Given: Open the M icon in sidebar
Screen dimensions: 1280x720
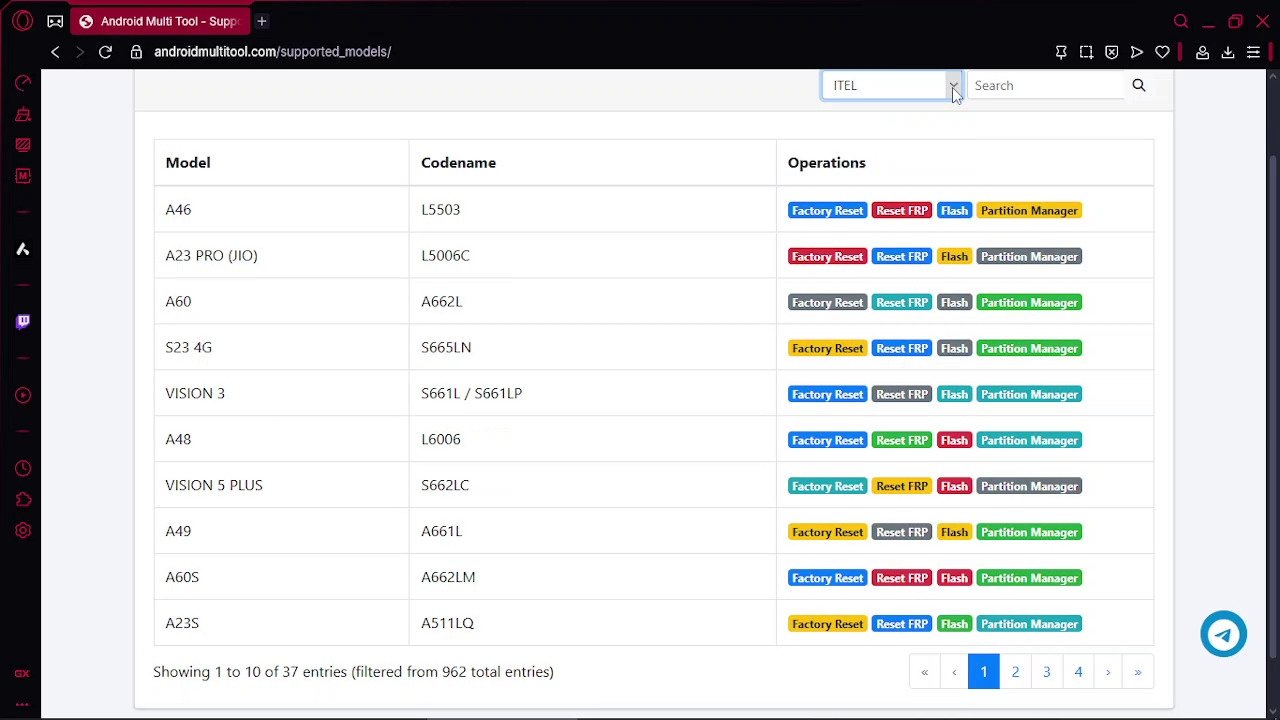Looking at the screenshot, I should pyautogui.click(x=22, y=176).
